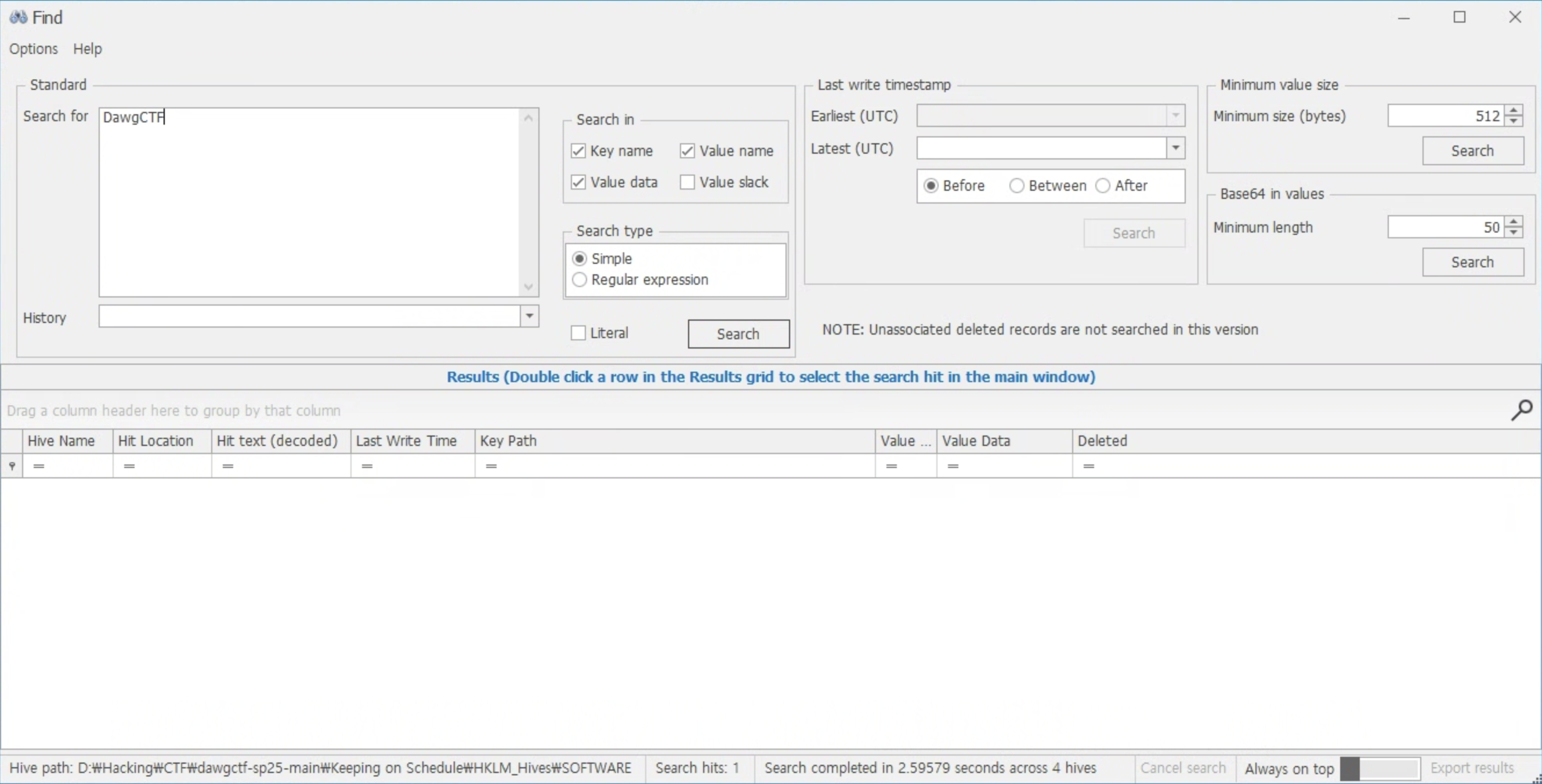The image size is (1542, 784).
Task: Uncheck the Key name checkbox
Action: coord(578,151)
